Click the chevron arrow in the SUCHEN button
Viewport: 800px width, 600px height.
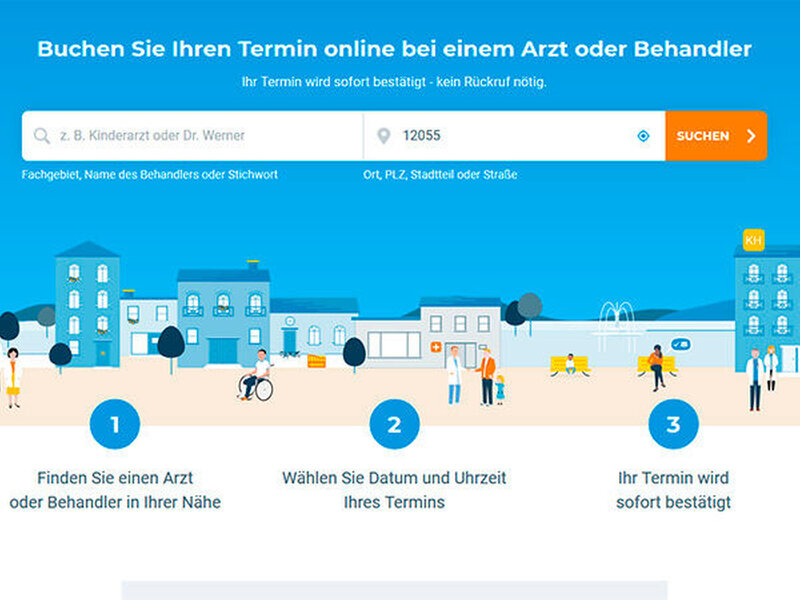click(x=751, y=136)
